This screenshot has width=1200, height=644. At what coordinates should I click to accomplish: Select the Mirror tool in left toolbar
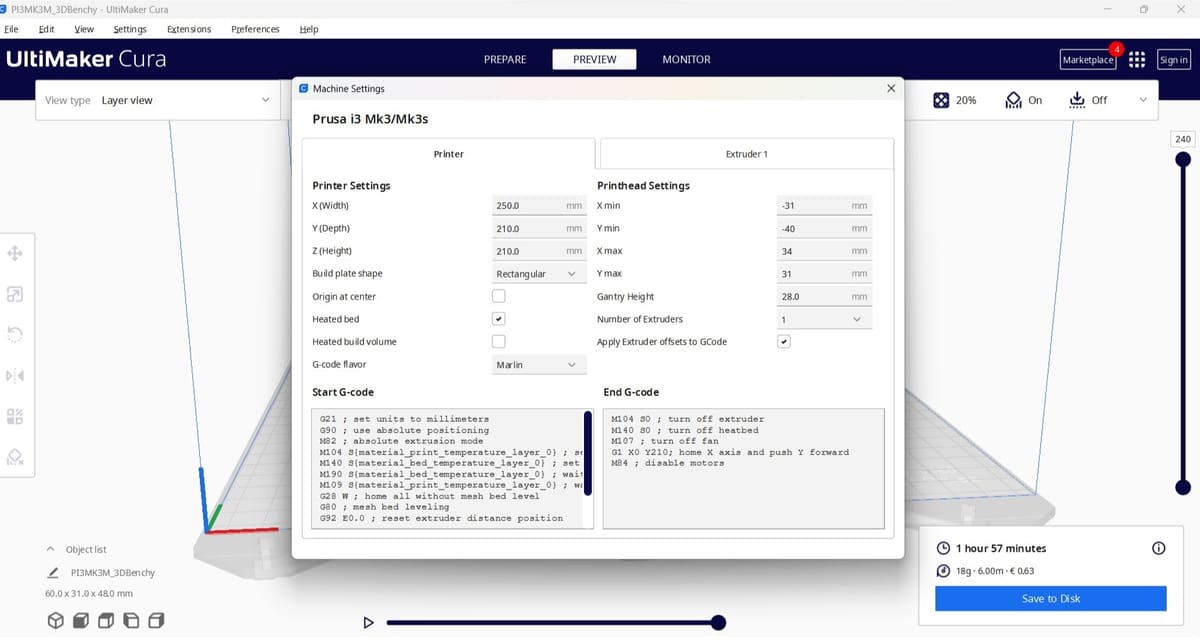15,375
